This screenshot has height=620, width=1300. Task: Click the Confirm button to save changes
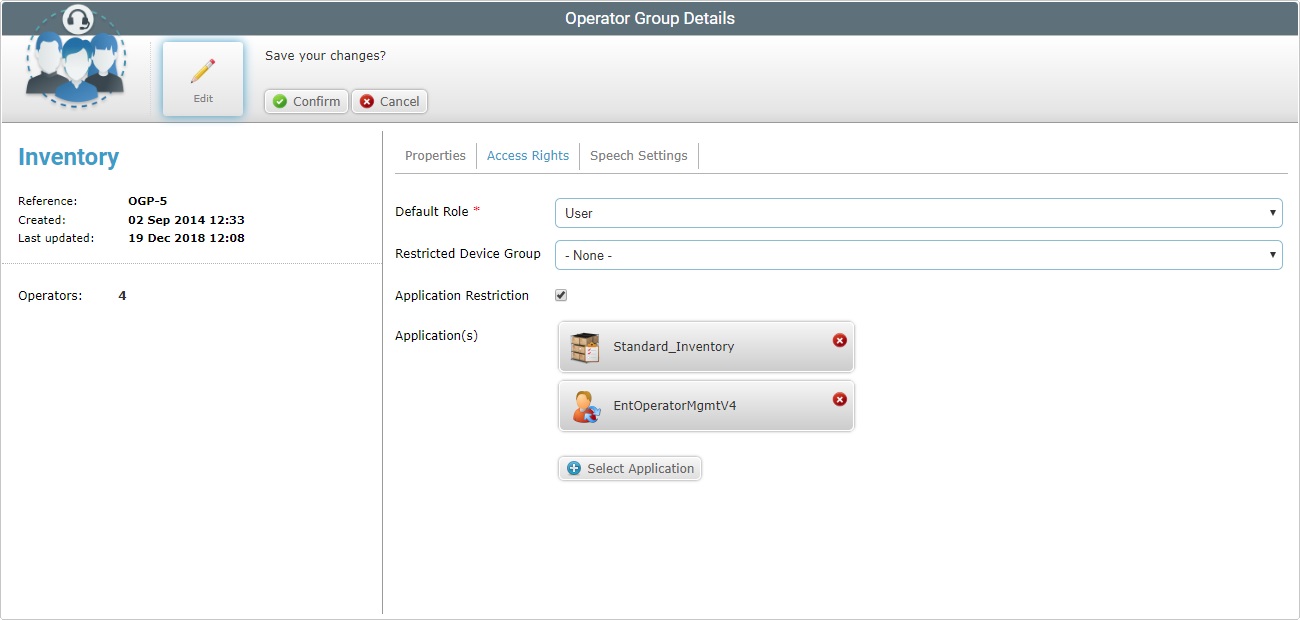click(305, 101)
